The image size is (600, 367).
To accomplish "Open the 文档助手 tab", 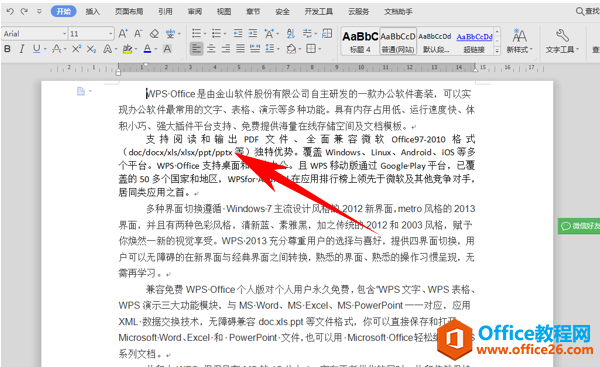I will point(398,11).
